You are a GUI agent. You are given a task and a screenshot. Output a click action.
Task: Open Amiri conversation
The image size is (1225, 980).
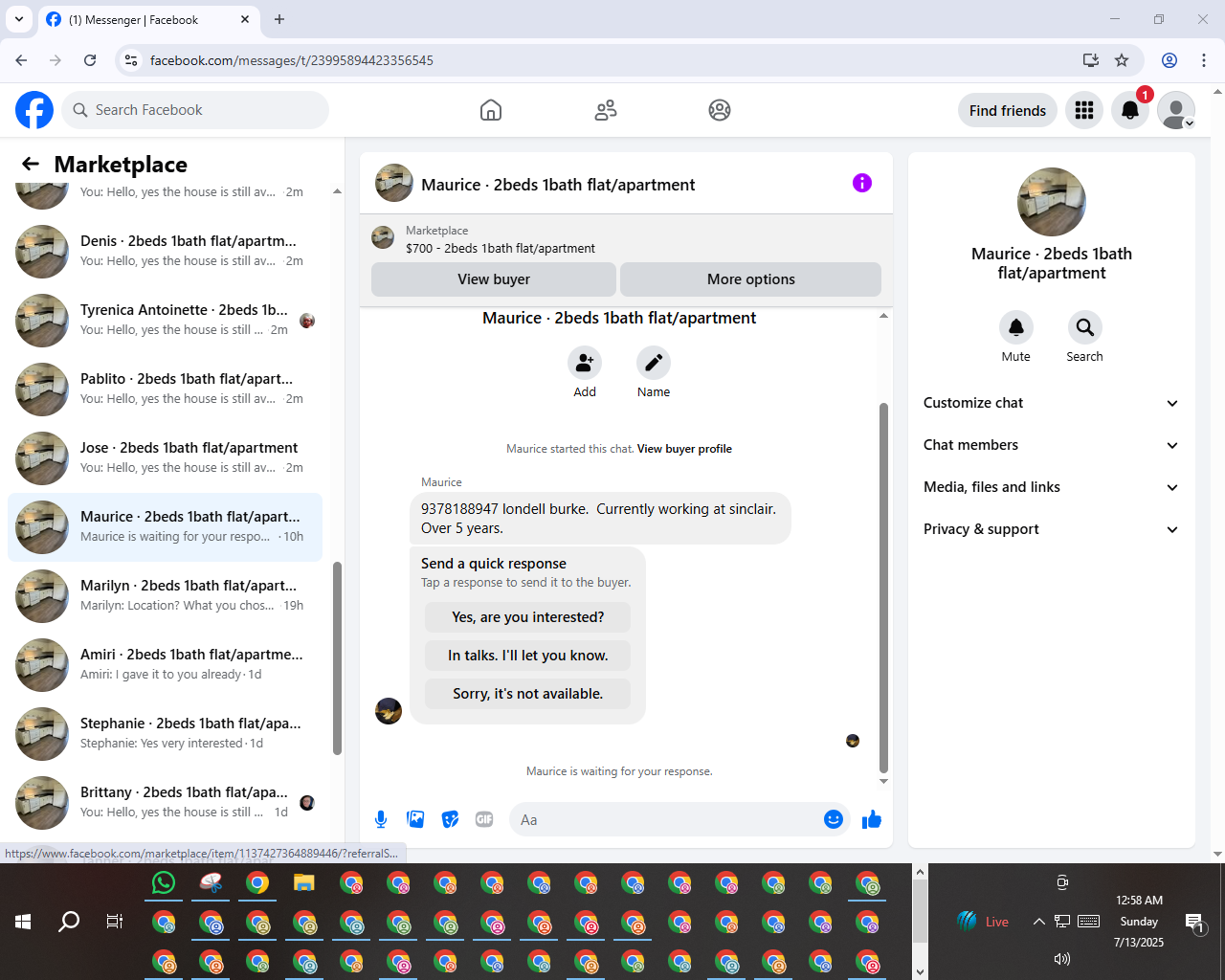pos(165,664)
